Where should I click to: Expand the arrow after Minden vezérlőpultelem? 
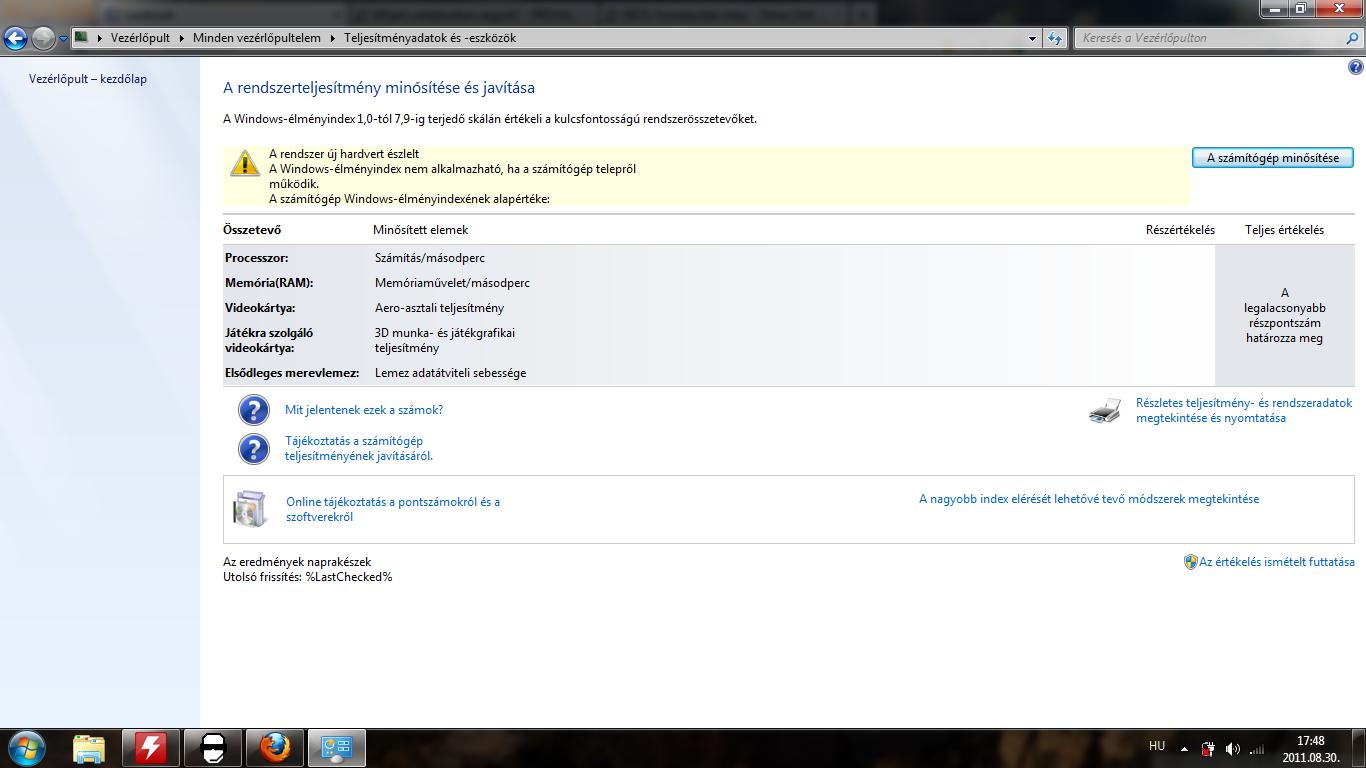pos(332,38)
